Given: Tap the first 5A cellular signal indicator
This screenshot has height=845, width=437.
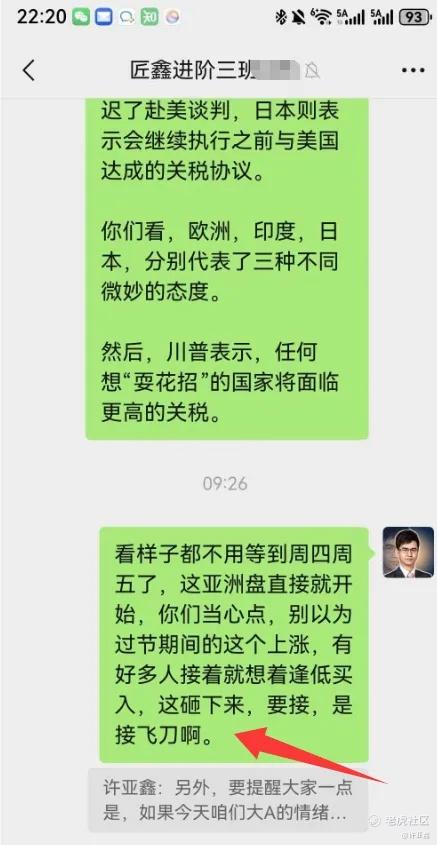Looking at the screenshot, I should [350, 17].
